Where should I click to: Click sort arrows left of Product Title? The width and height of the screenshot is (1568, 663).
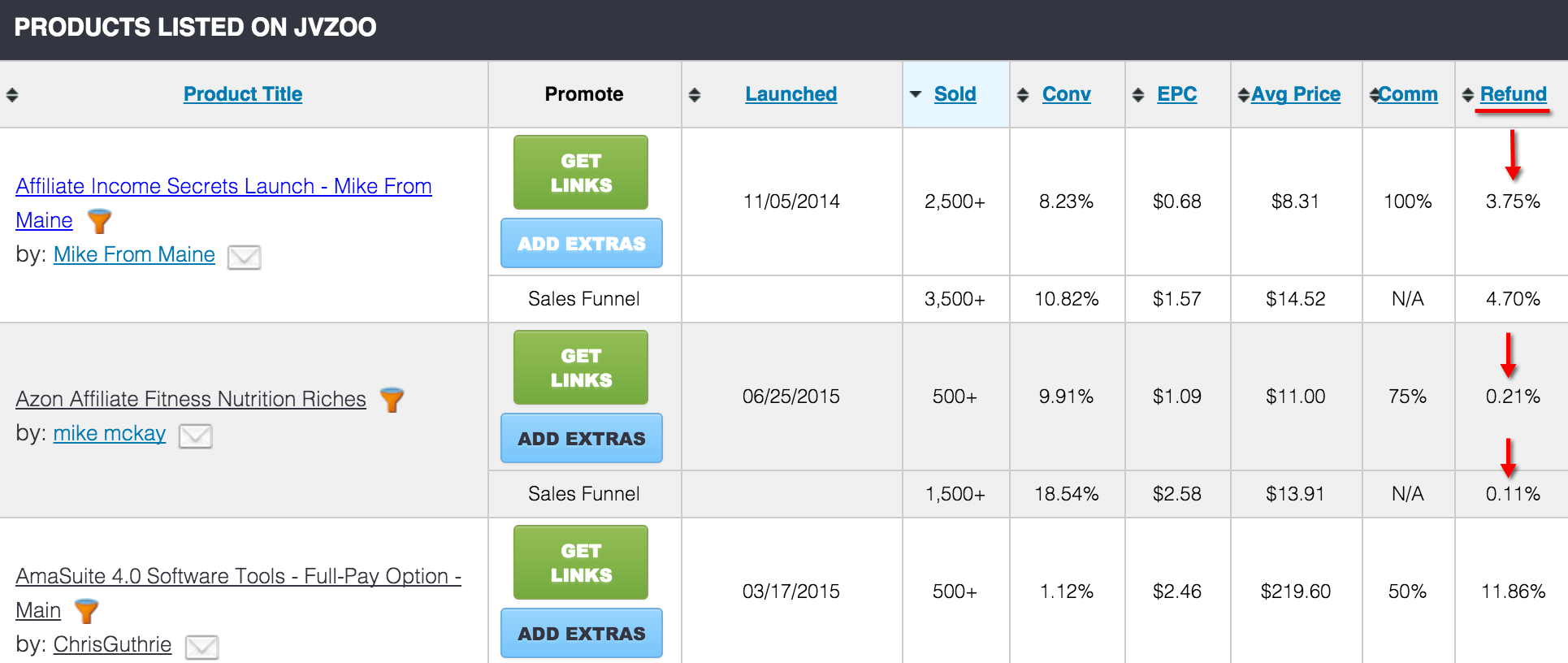point(11,95)
